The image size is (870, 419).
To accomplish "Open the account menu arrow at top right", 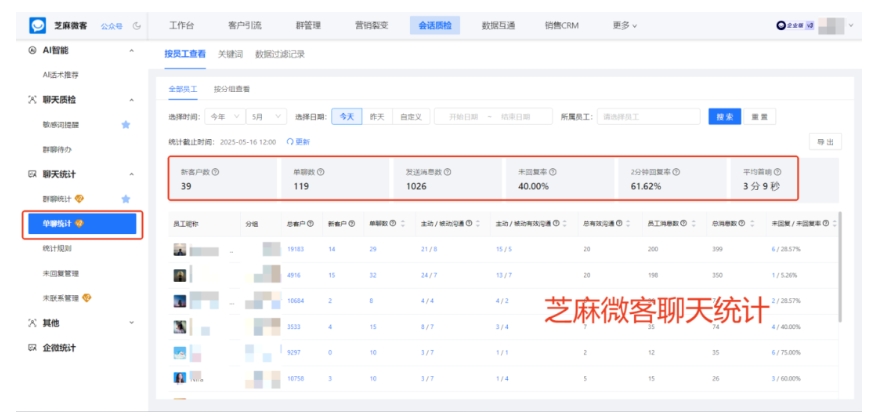I will point(852,26).
